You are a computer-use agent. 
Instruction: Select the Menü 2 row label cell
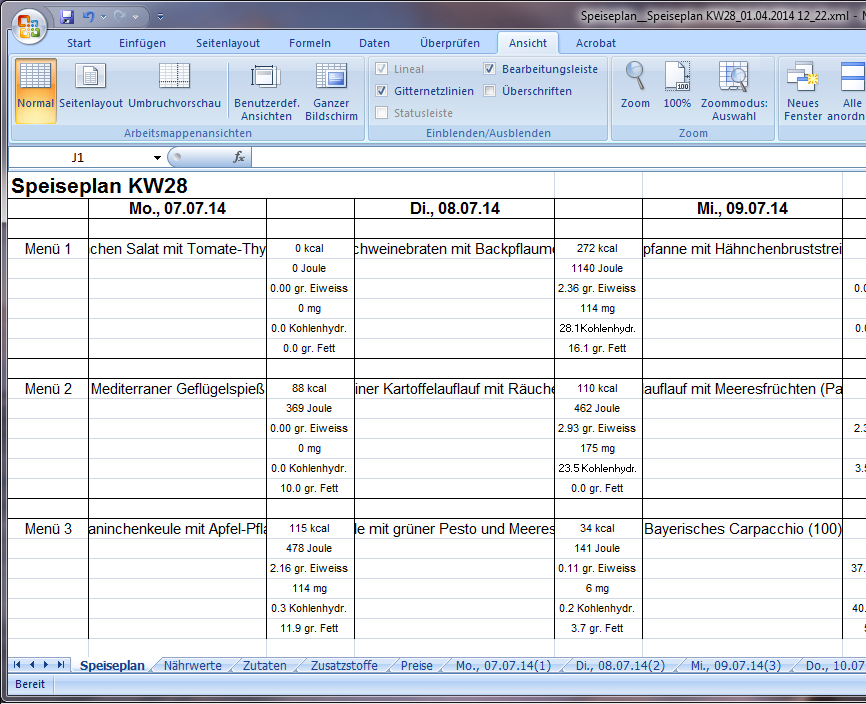[48, 389]
